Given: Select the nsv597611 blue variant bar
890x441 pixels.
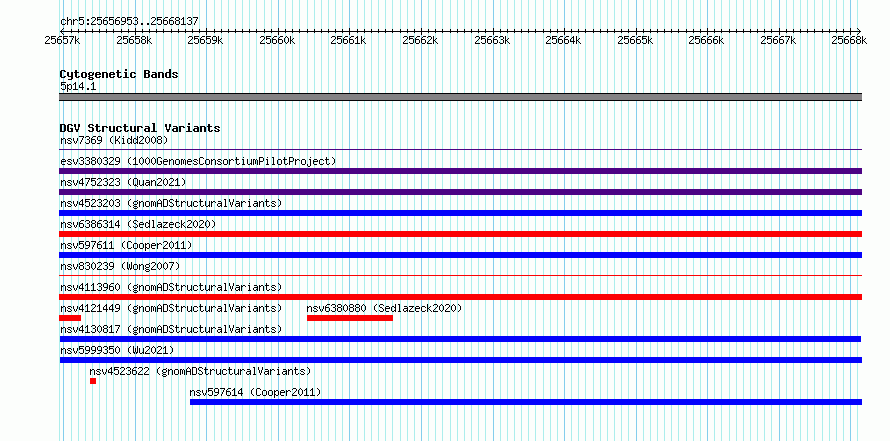Looking at the screenshot, I should [x=460, y=255].
